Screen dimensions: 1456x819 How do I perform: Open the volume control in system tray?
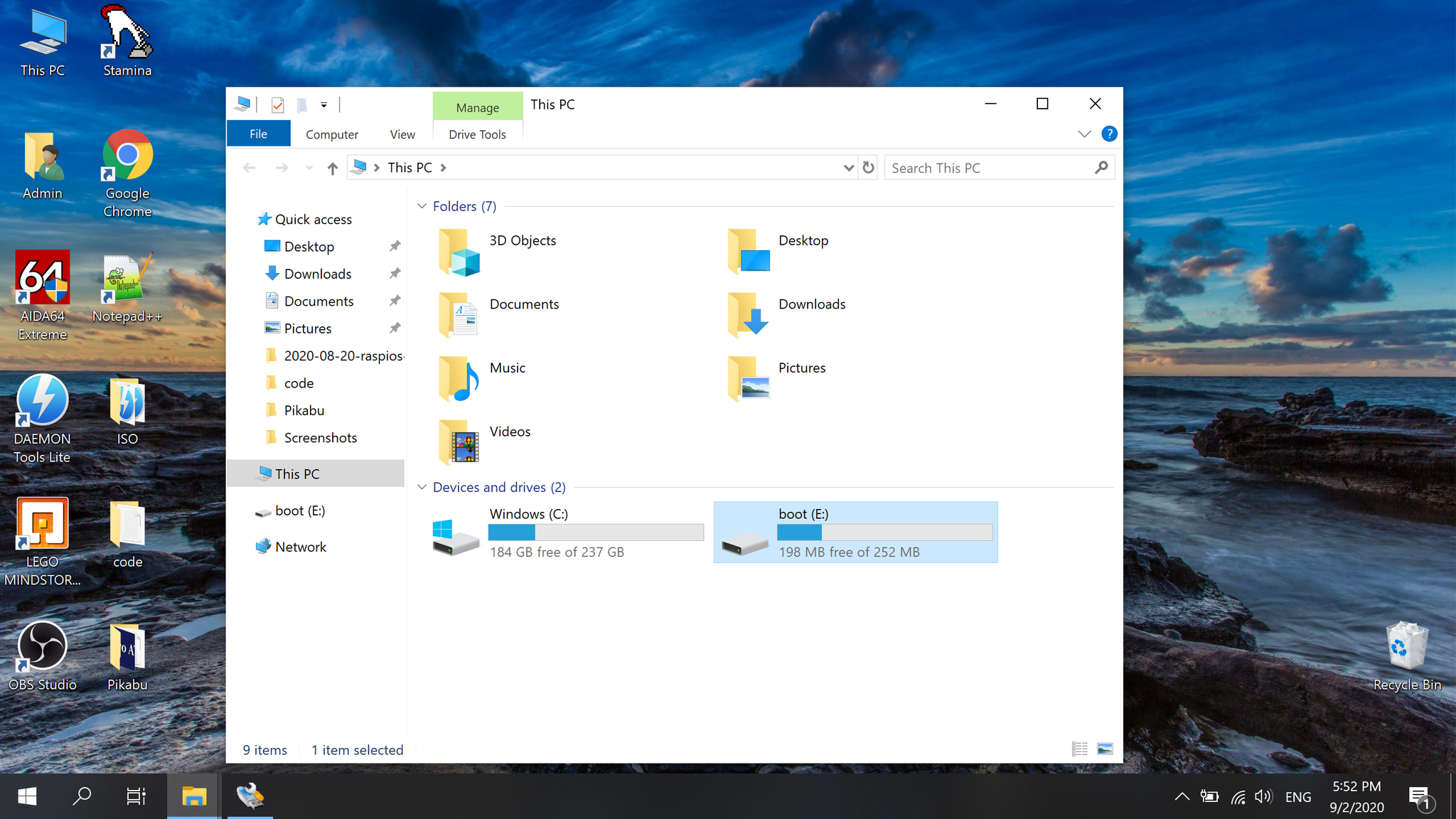pos(1263,796)
